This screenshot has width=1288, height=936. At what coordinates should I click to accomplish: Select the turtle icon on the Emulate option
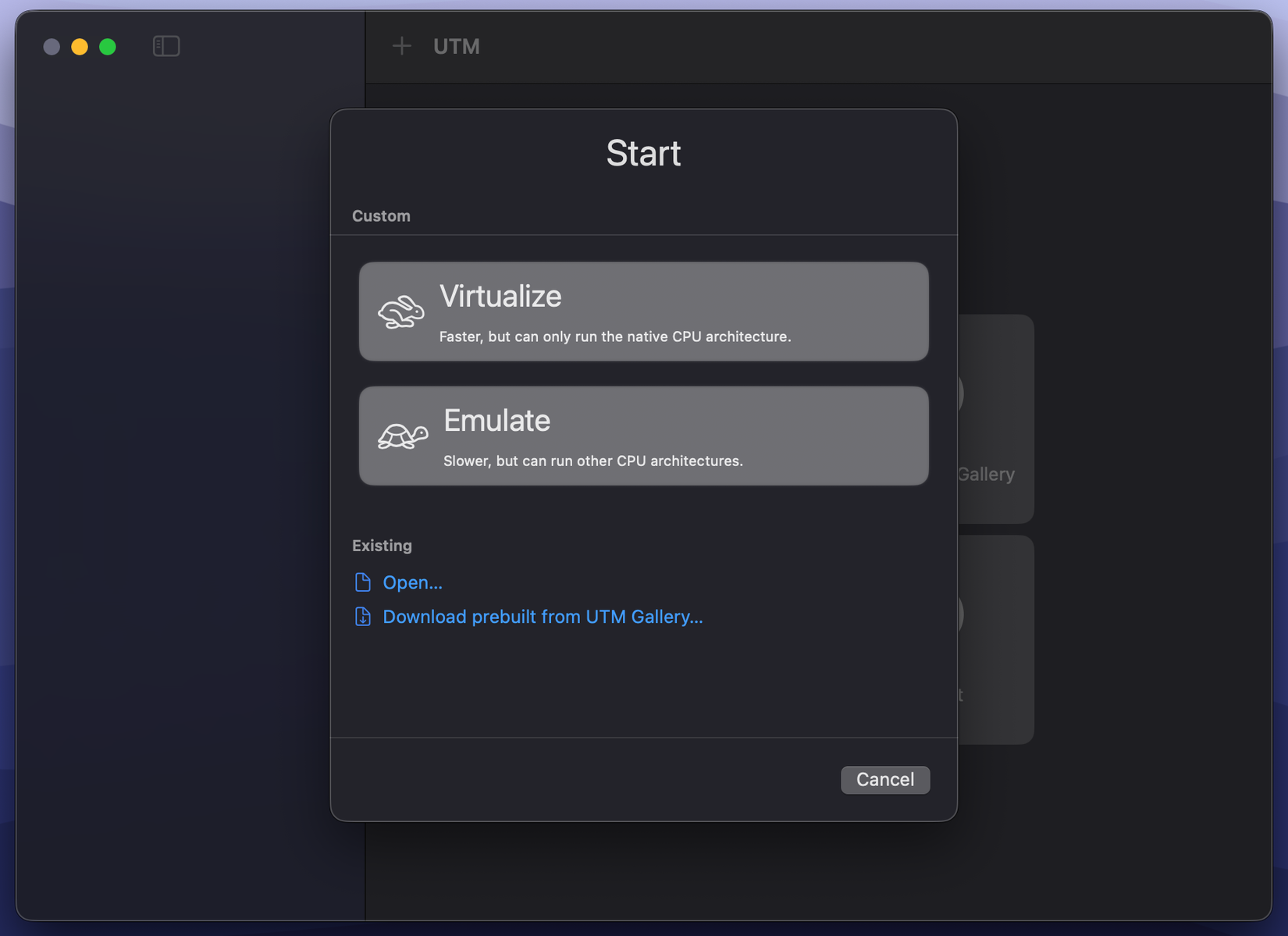pyautogui.click(x=401, y=436)
